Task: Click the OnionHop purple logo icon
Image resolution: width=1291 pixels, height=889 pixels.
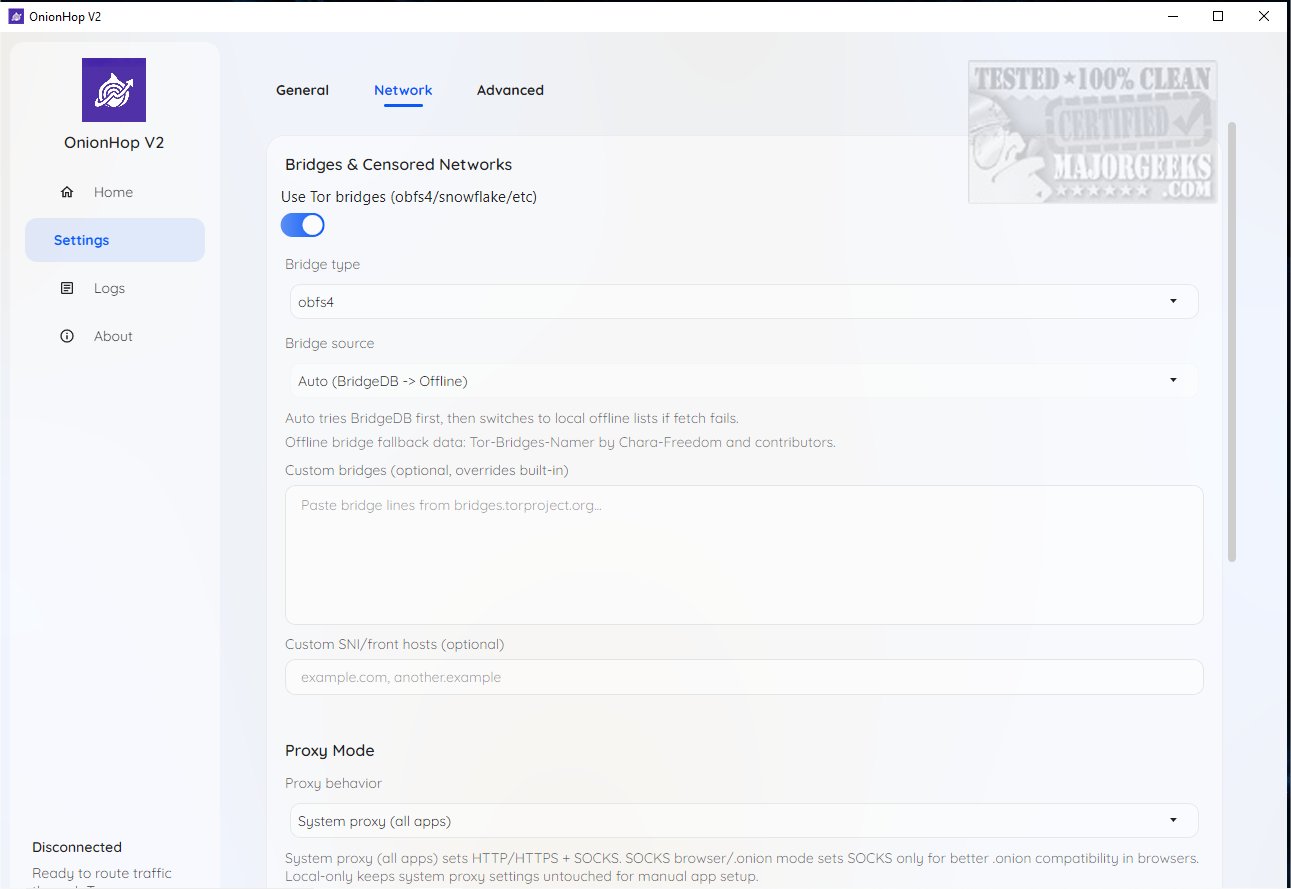Action: pyautogui.click(x=114, y=90)
